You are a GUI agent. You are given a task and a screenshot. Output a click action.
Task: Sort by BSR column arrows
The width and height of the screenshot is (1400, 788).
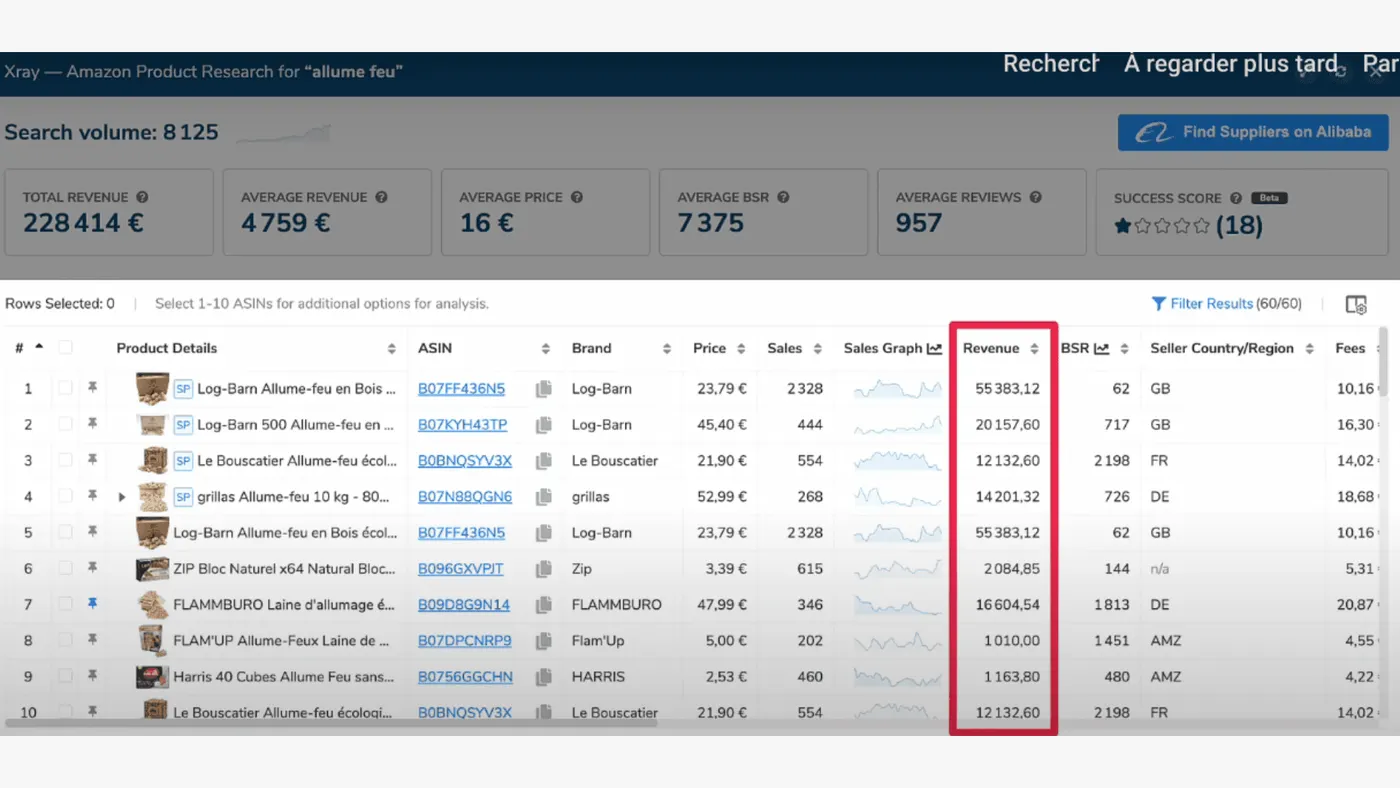pyautogui.click(x=1124, y=349)
